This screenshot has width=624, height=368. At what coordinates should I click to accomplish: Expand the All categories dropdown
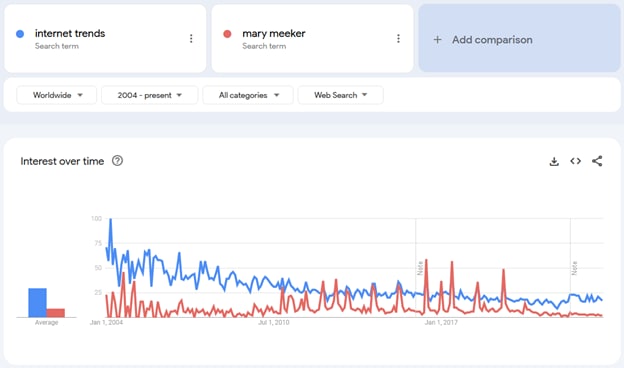(x=248, y=95)
